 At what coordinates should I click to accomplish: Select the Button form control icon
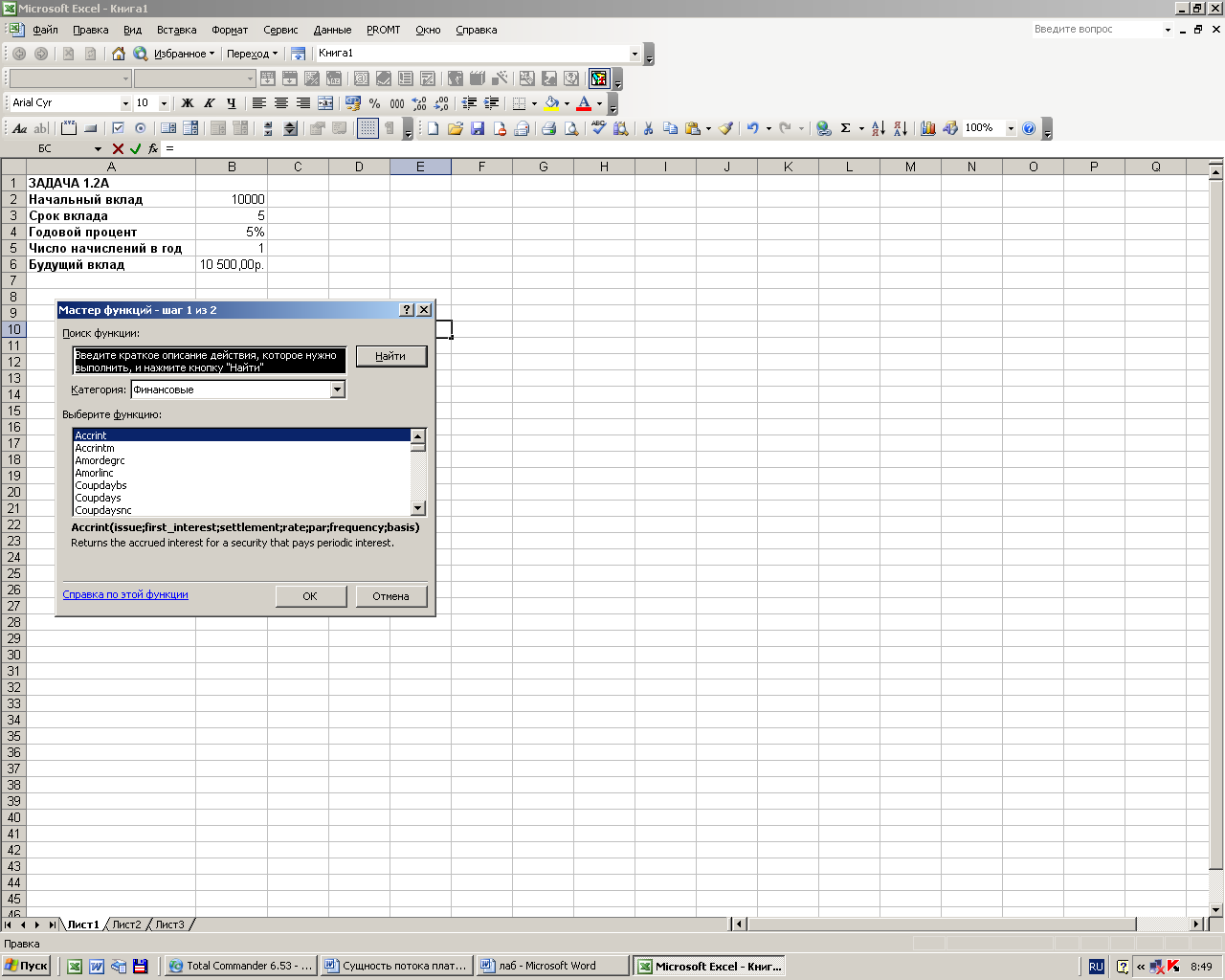click(91, 128)
